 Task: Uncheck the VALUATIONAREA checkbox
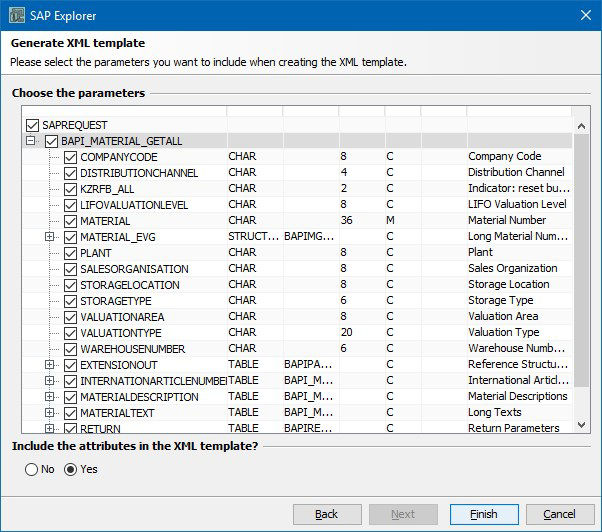pyautogui.click(x=70, y=317)
